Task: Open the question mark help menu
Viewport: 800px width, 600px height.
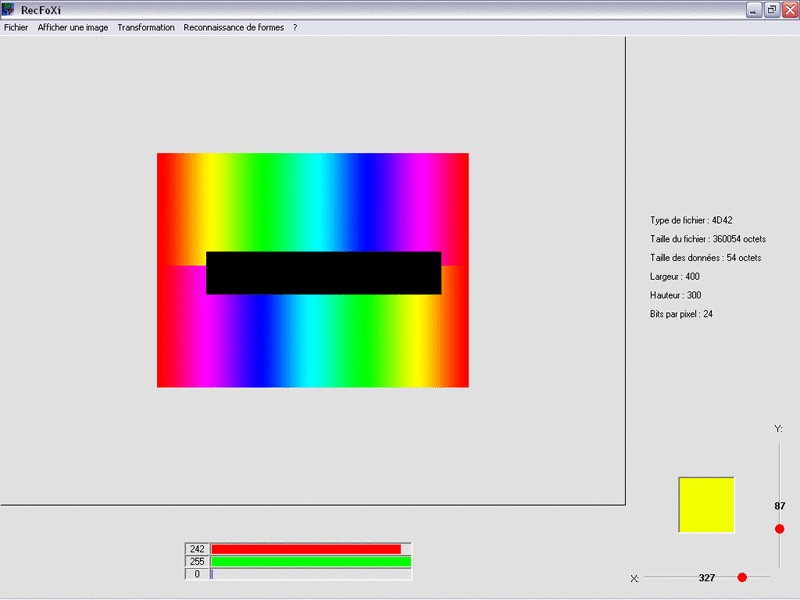Action: 295,28
